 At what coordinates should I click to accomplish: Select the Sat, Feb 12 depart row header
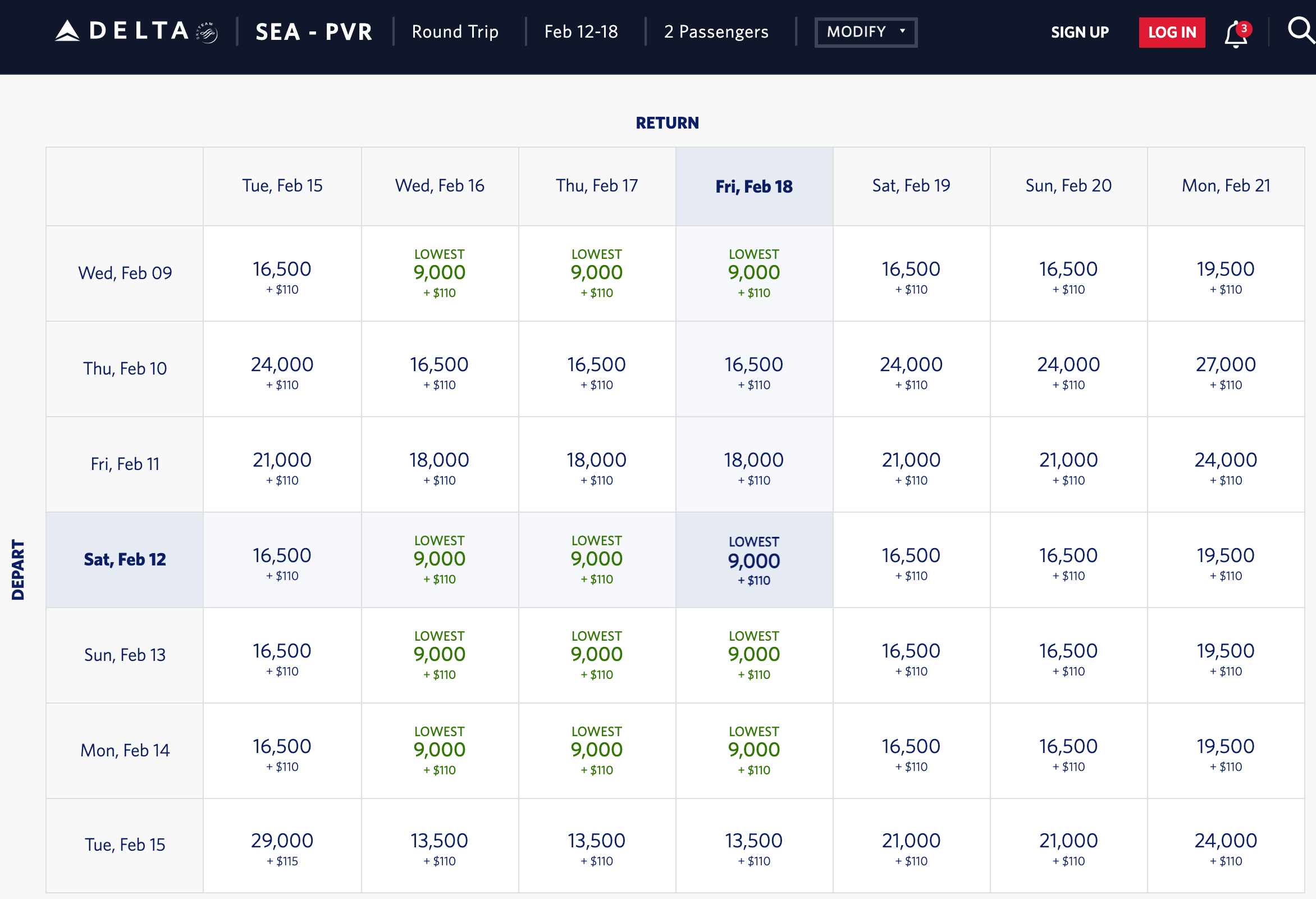pos(125,559)
